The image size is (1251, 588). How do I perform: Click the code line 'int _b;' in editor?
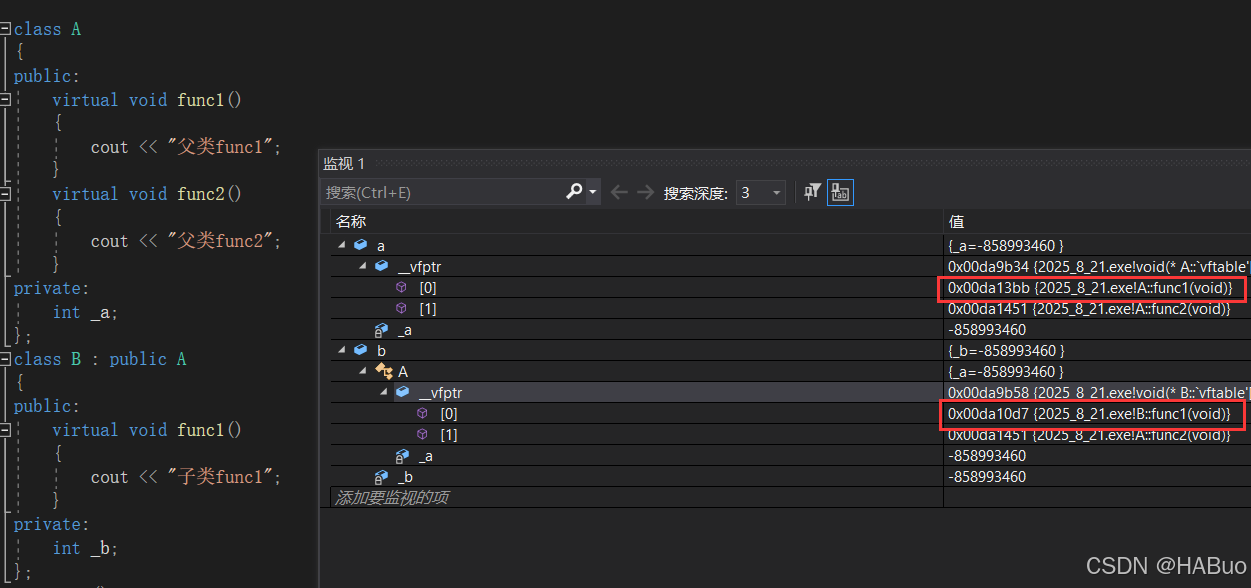click(x=86, y=548)
